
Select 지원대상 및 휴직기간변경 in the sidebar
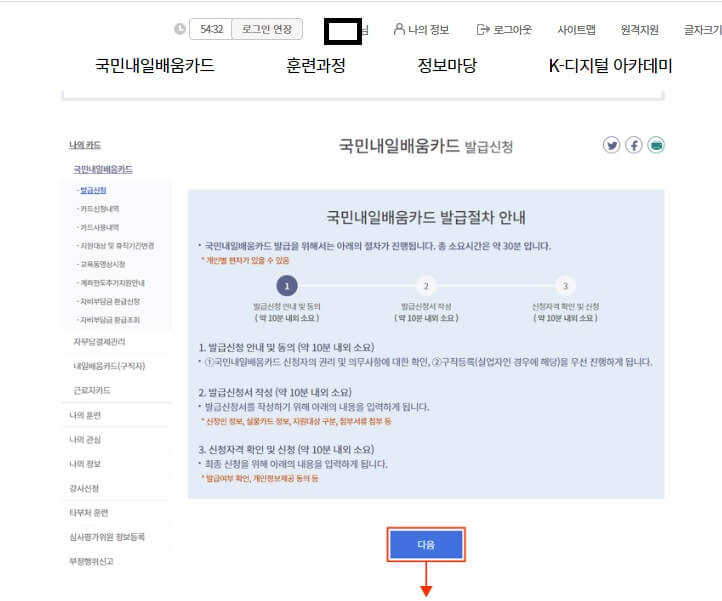coord(117,245)
